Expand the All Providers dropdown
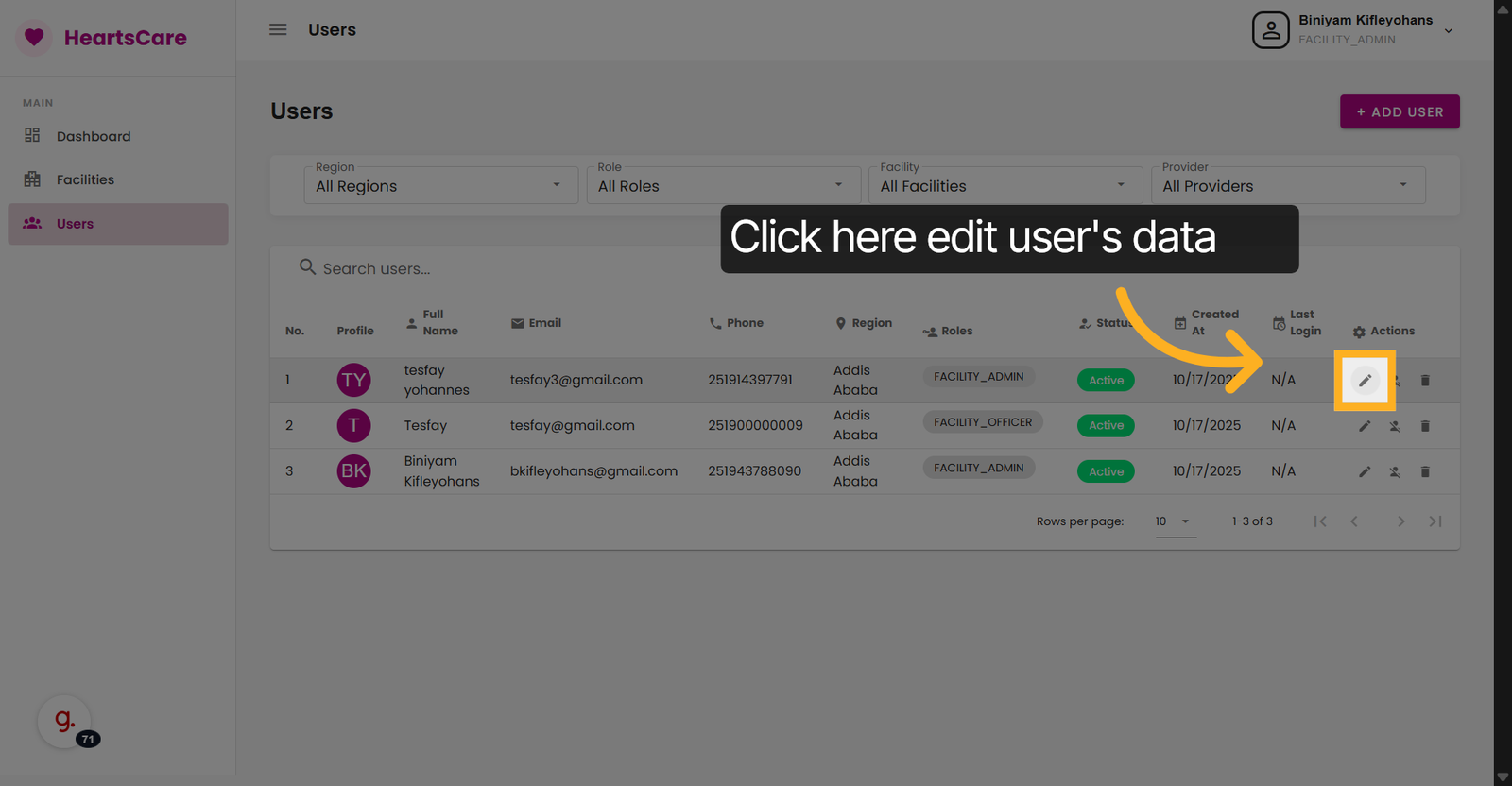This screenshot has width=1512, height=786. 1287,185
